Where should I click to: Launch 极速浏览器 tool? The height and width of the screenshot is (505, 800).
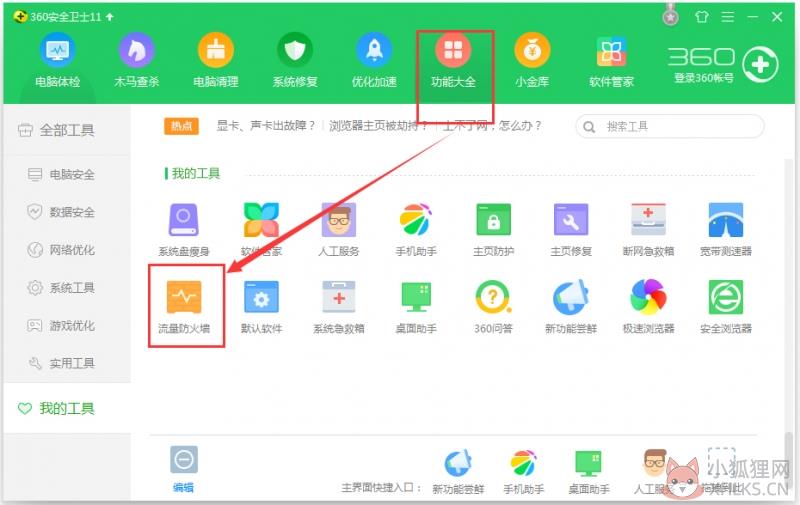click(x=648, y=307)
